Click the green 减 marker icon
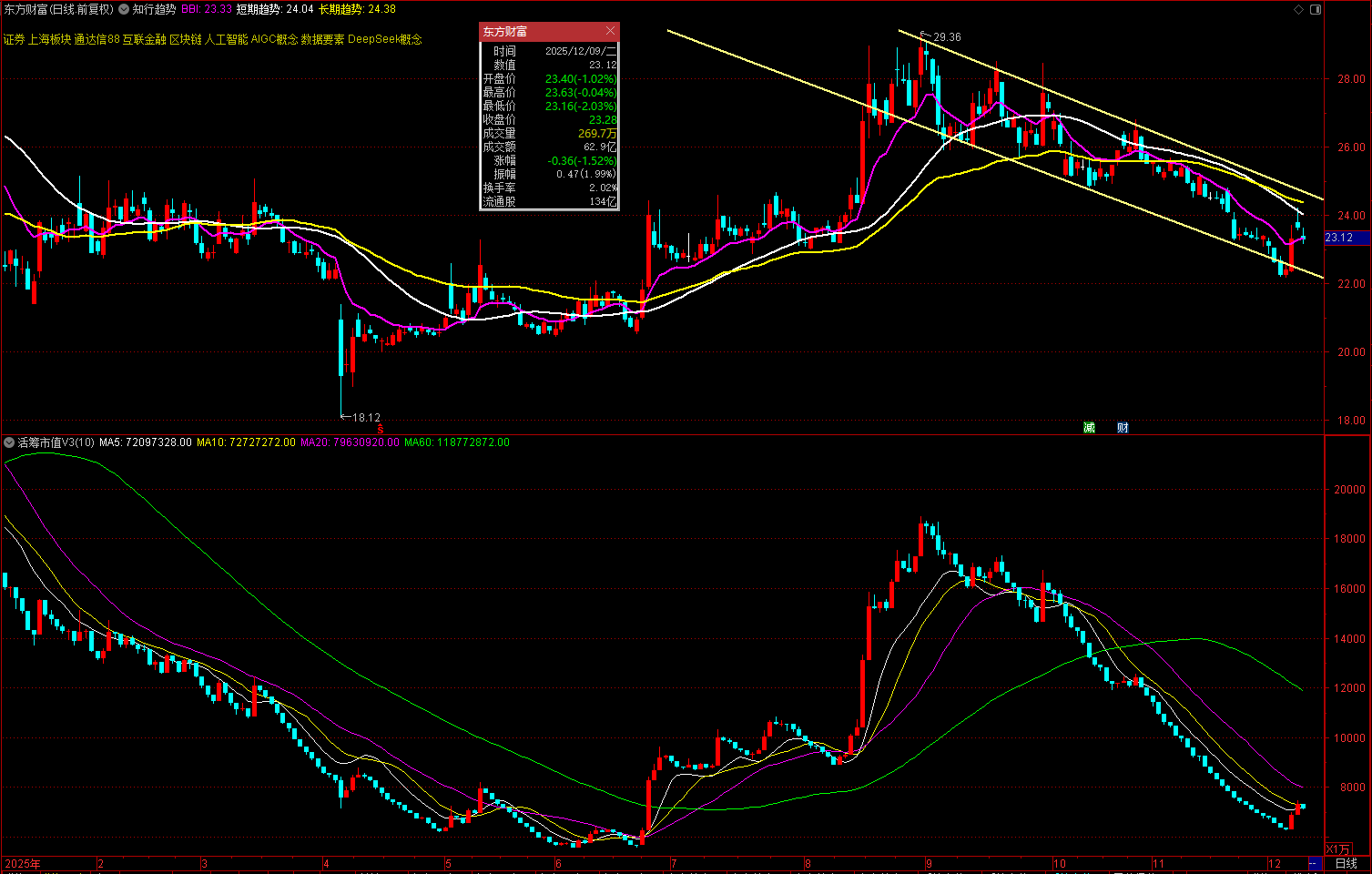This screenshot has width=1372, height=874. tap(1089, 427)
